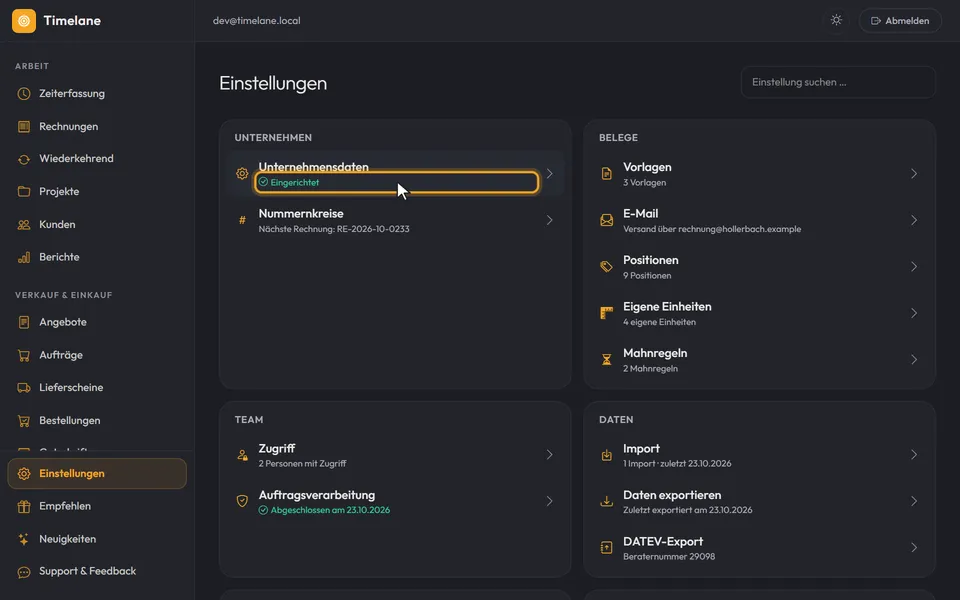Click the Abmelden logout button
960x600 pixels.
(x=900, y=21)
